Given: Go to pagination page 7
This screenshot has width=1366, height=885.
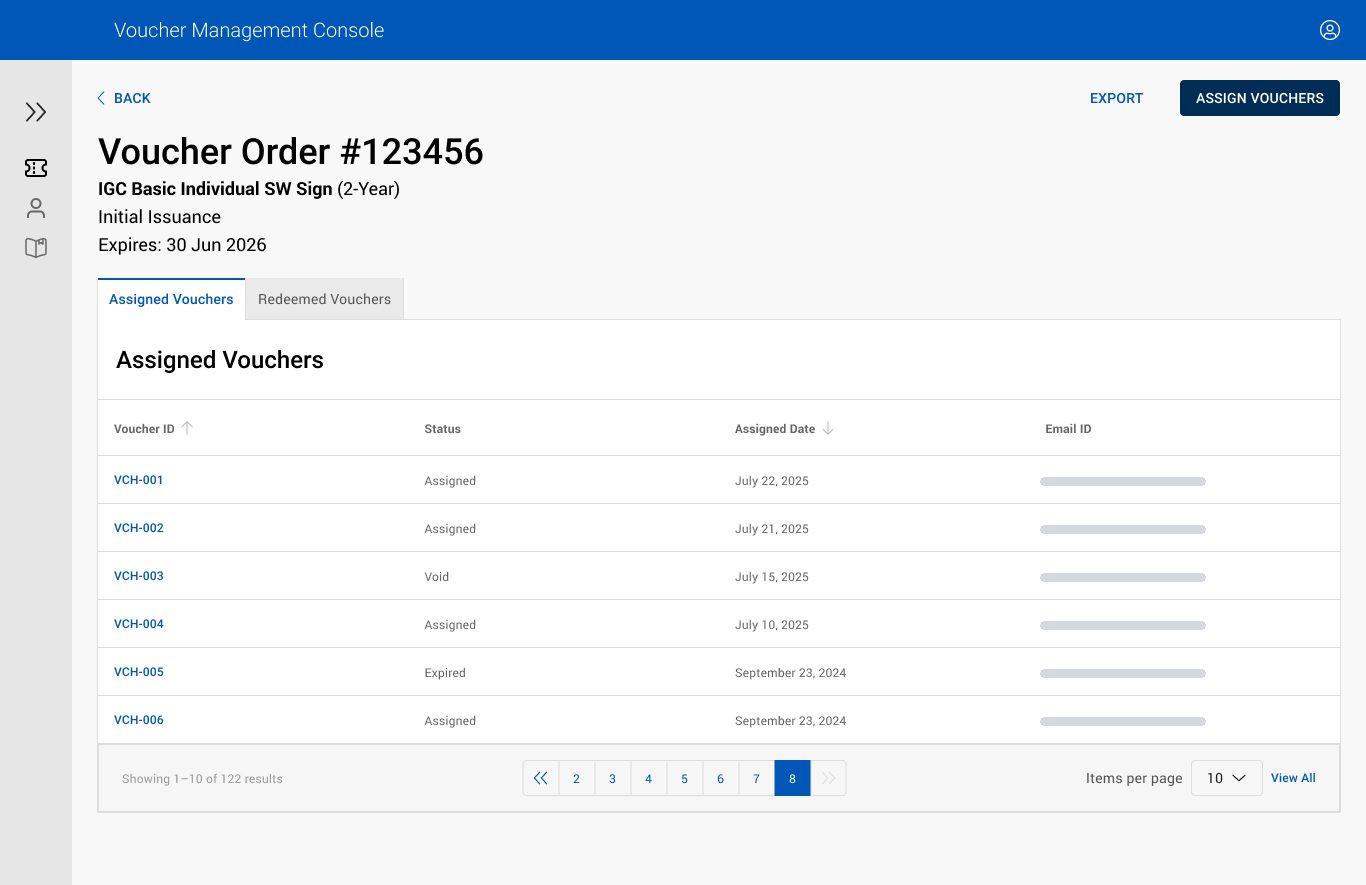Looking at the screenshot, I should tap(757, 778).
